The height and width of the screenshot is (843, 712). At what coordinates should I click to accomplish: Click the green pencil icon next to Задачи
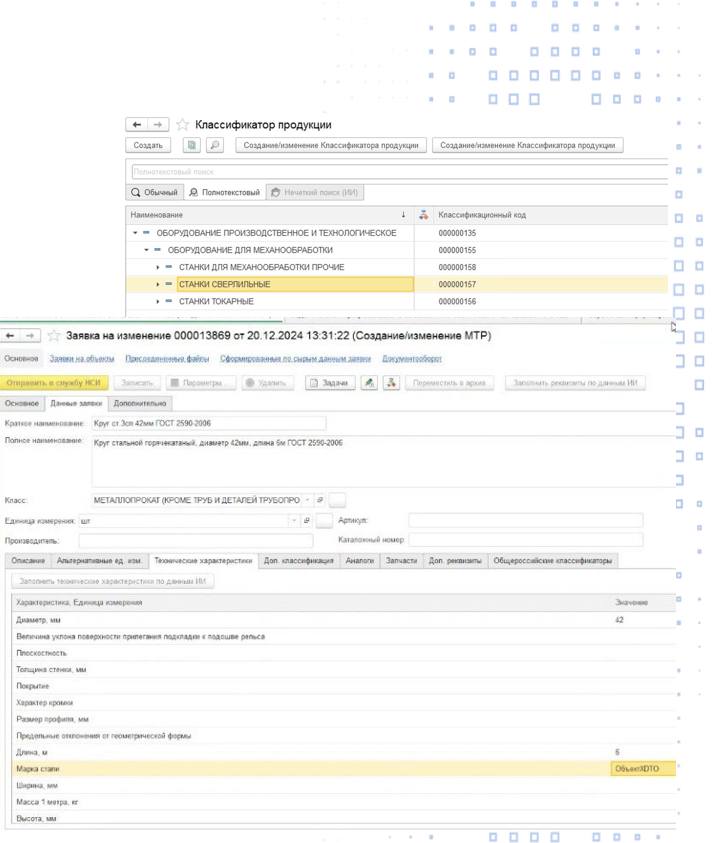click(x=369, y=383)
